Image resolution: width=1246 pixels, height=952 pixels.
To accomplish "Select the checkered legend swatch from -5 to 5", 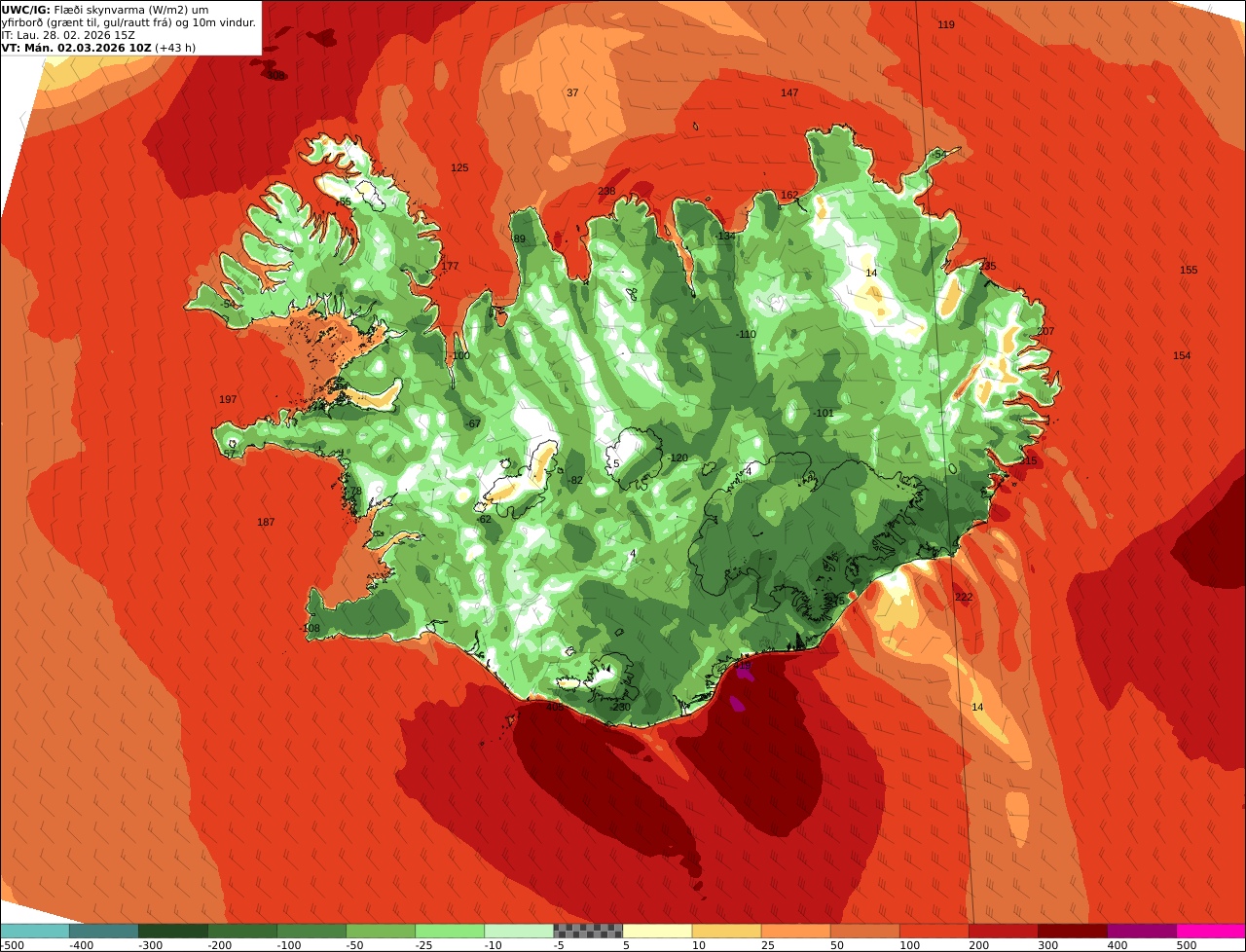I will pos(588,931).
